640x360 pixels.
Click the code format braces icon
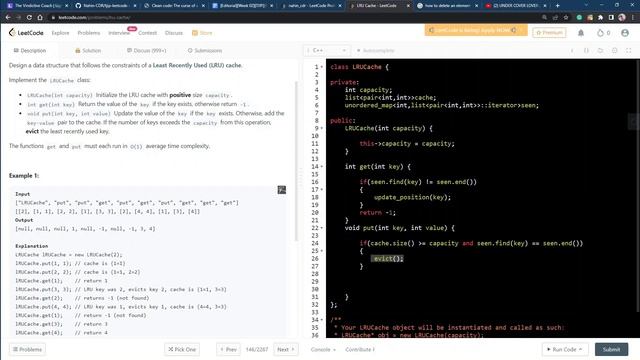pos(586,51)
